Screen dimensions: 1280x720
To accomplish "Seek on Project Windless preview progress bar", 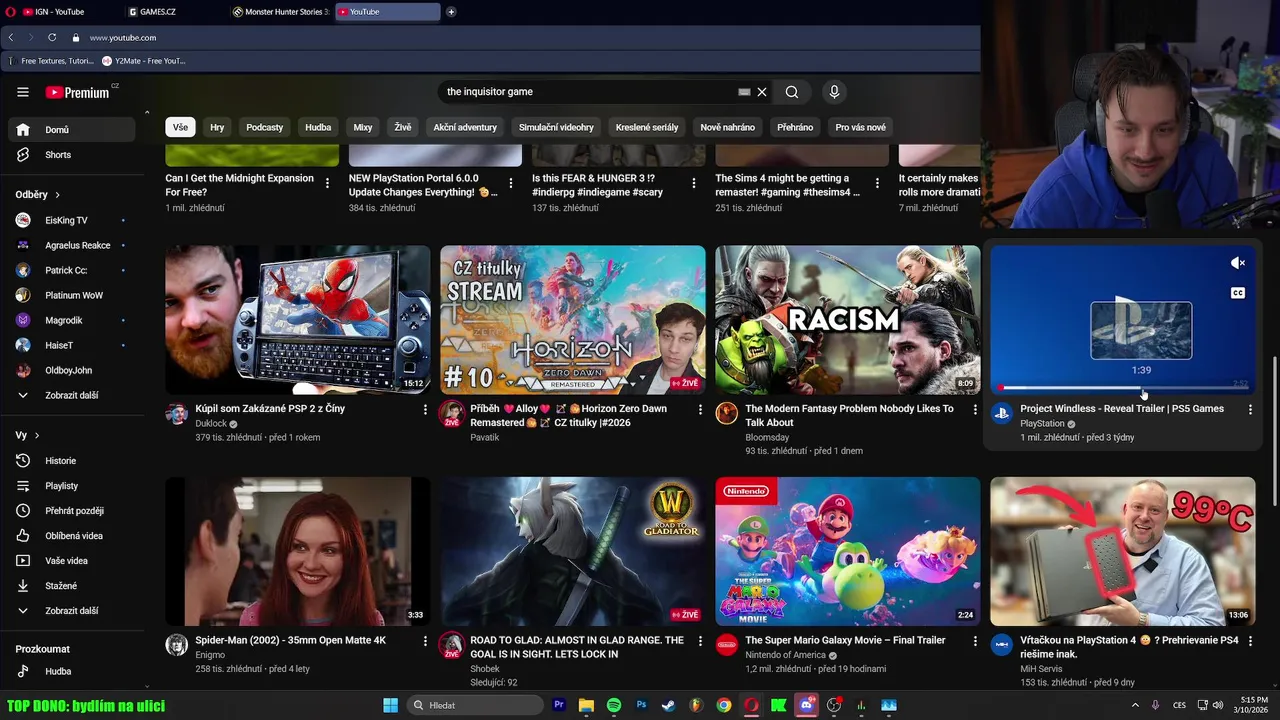I will tap(1125, 388).
